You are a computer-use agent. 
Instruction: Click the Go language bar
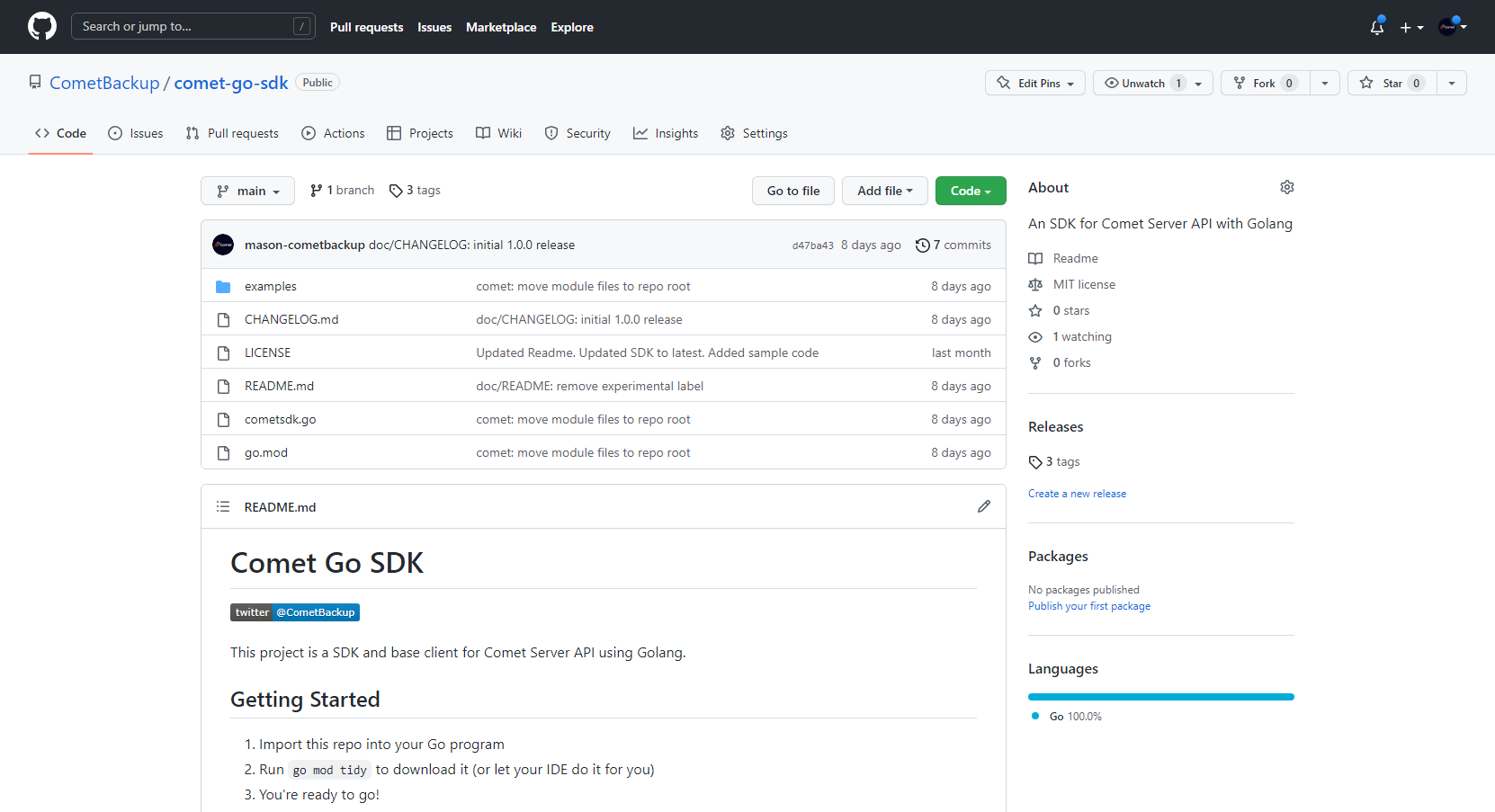click(1160, 697)
